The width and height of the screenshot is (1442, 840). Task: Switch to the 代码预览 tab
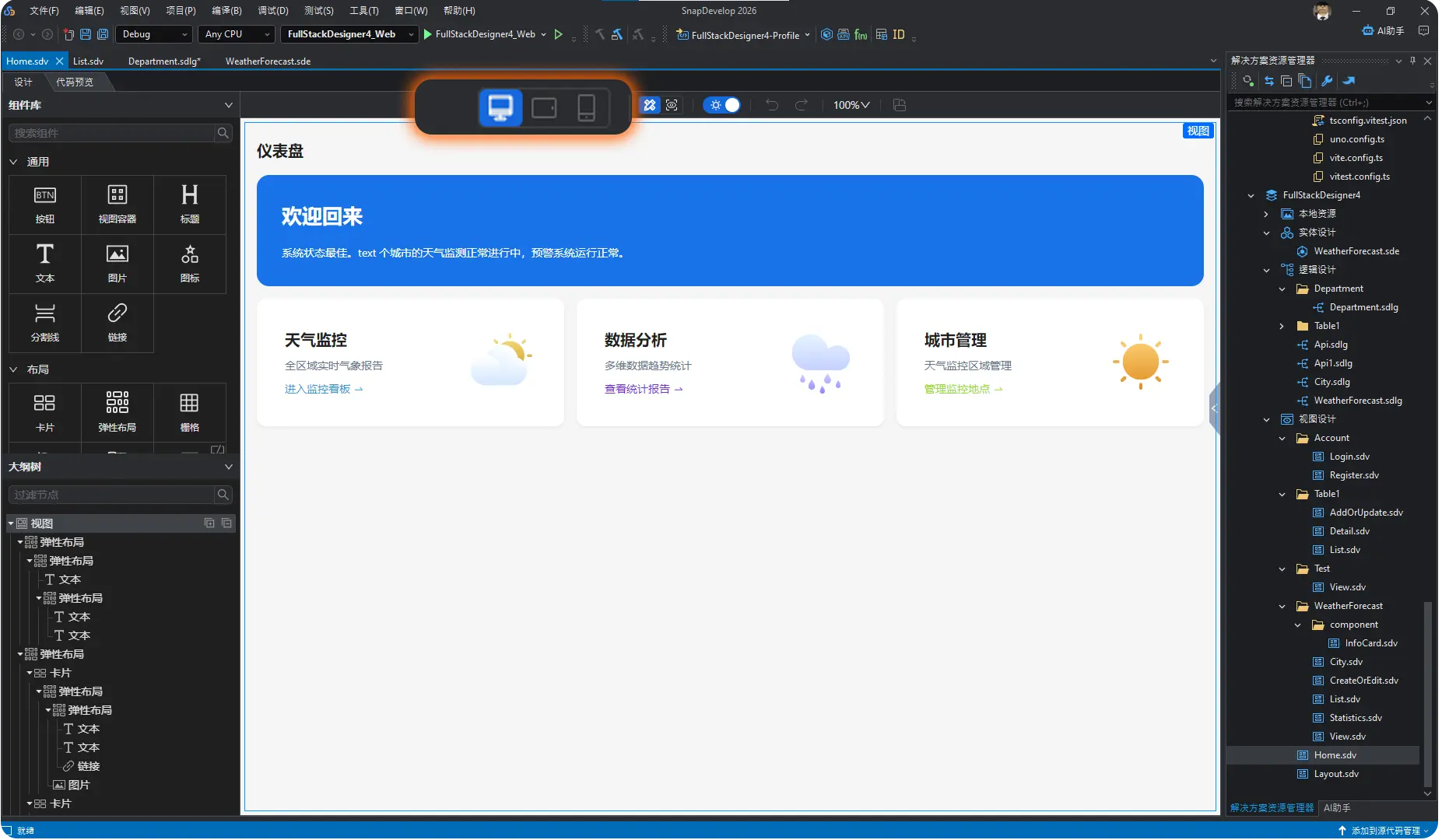(x=75, y=82)
